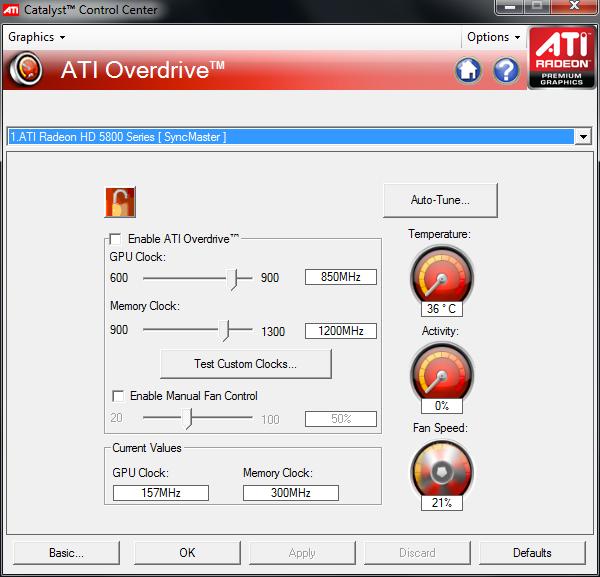The height and width of the screenshot is (577, 600).
Task: Click Test Custom Clocks button
Action: click(x=246, y=363)
